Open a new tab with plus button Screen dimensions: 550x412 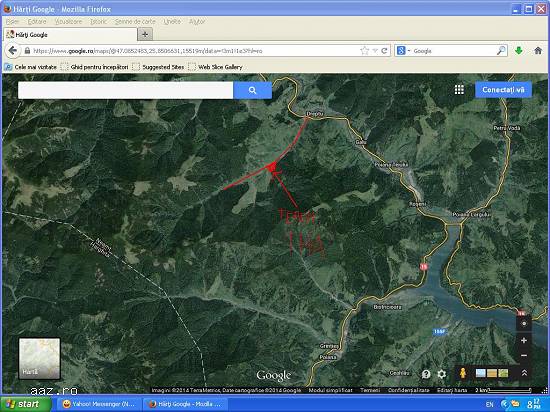145,34
